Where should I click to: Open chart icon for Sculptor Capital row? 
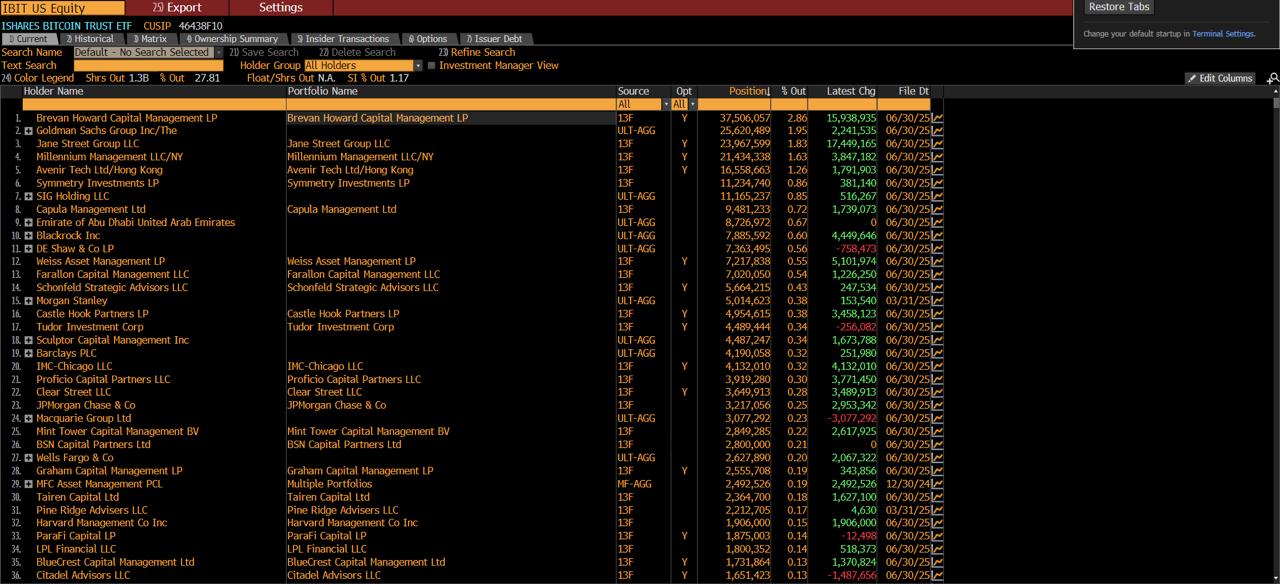coord(937,340)
